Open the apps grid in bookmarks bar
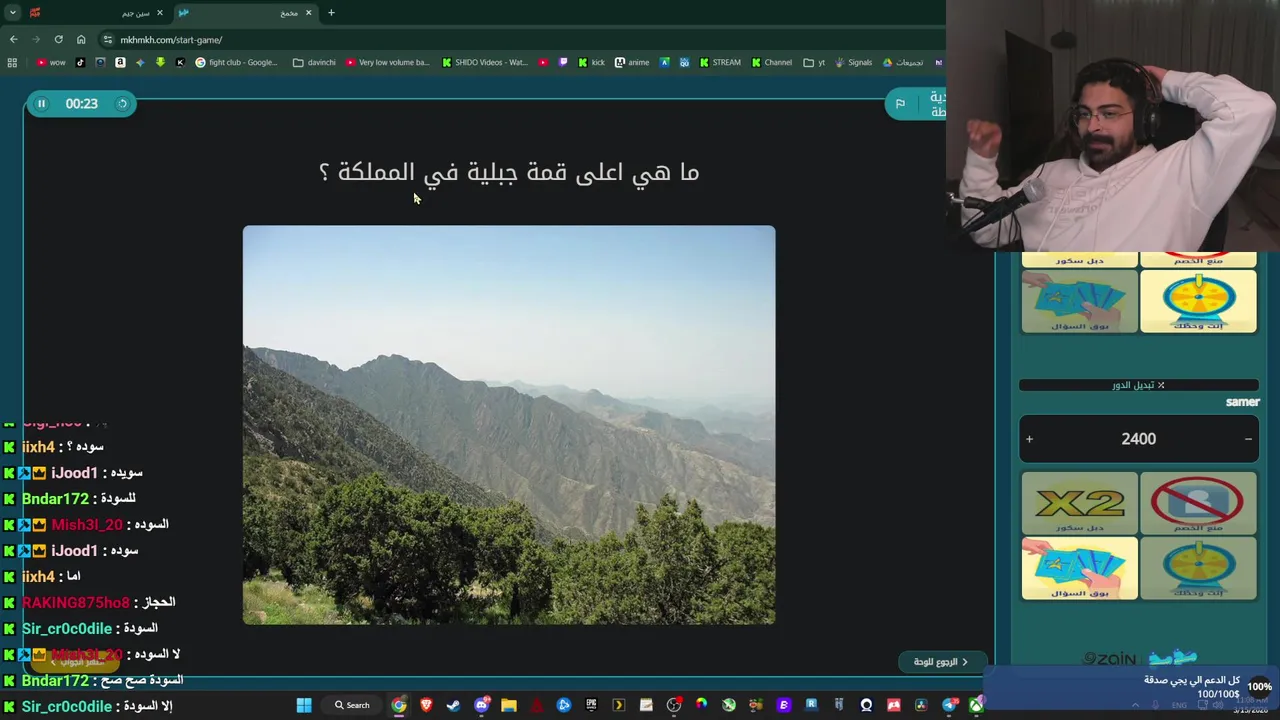 tap(12, 62)
